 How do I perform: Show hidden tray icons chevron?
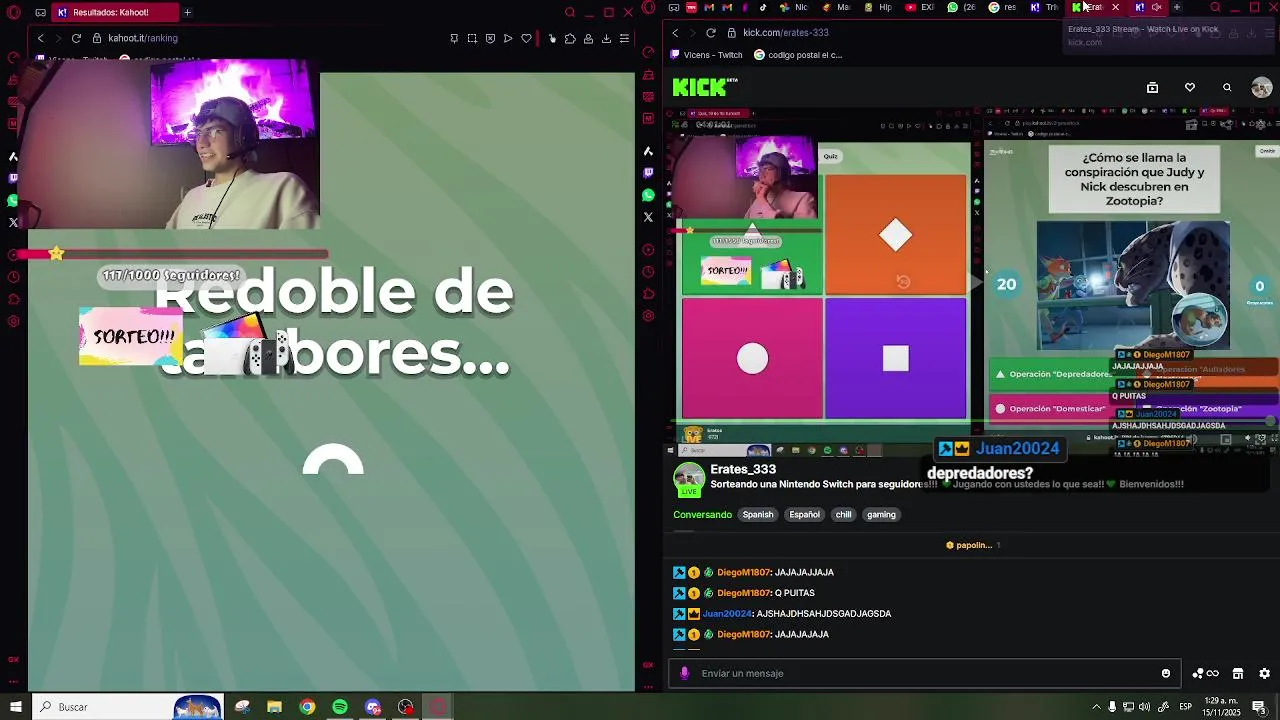point(1096,707)
